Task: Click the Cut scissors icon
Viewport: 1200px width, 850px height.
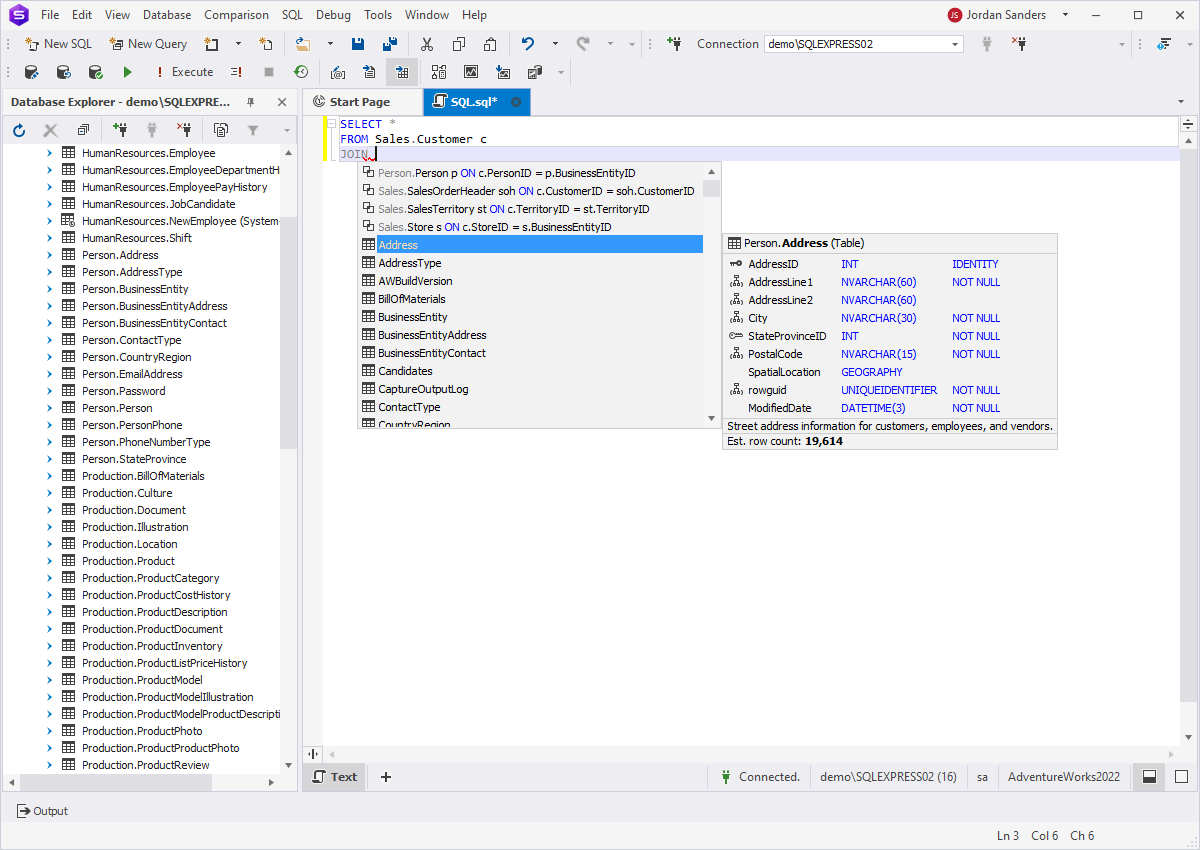Action: click(427, 44)
